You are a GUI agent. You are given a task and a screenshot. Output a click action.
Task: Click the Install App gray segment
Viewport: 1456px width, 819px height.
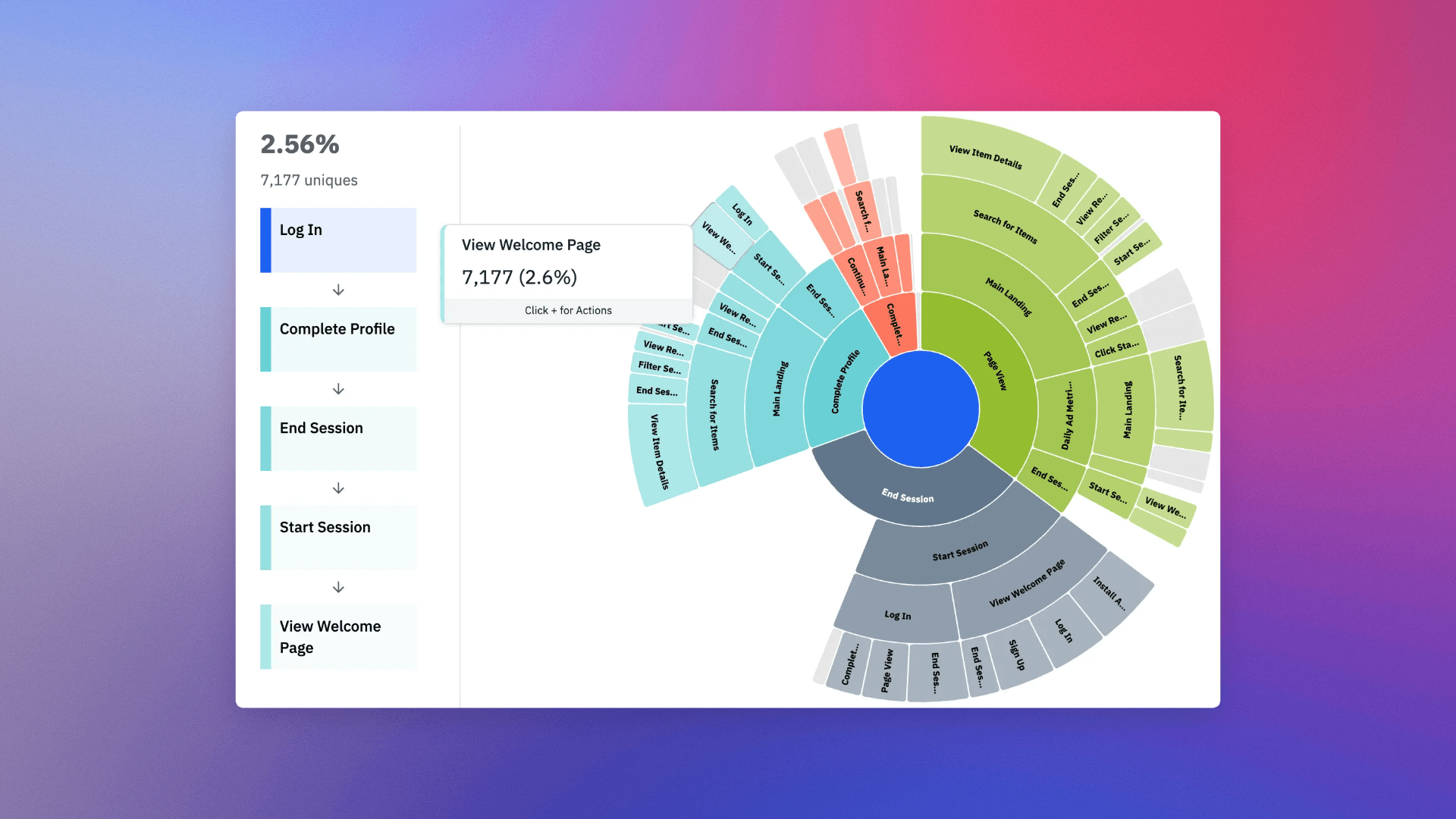[1111, 593]
